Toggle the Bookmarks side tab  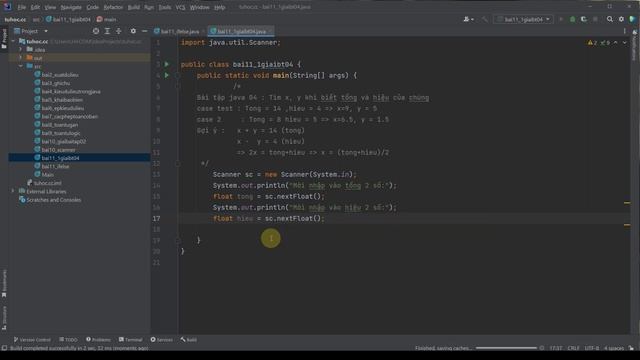point(4,284)
